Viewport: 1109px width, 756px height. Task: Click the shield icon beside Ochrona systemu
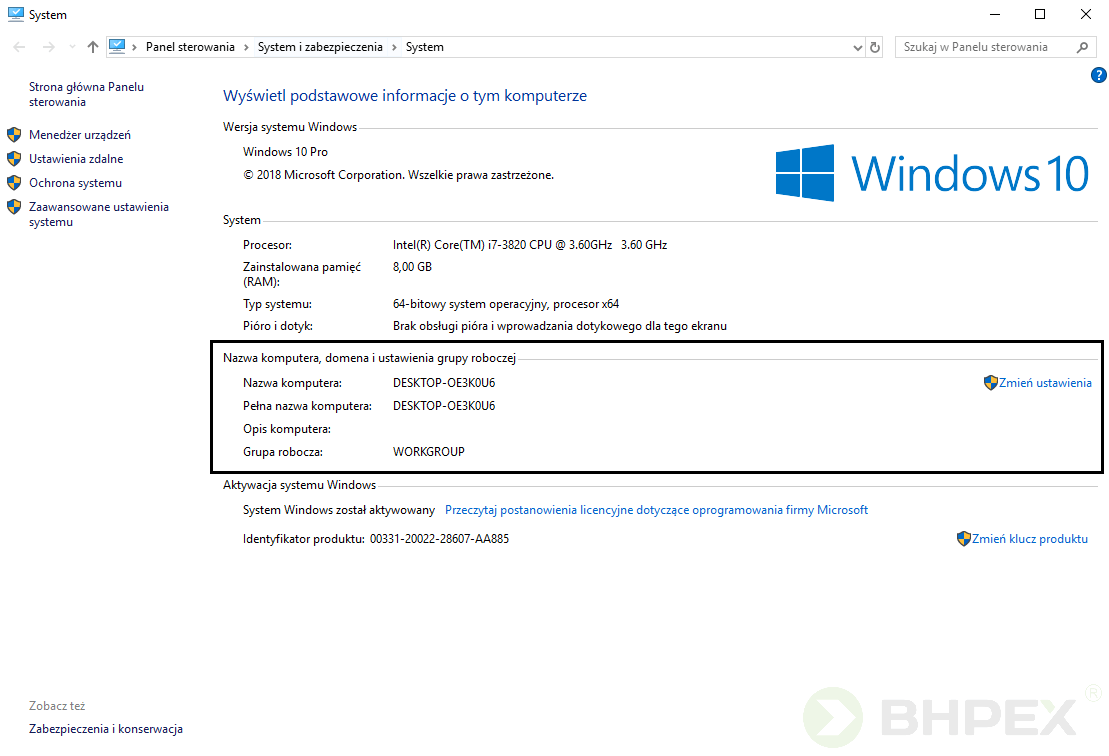coord(14,183)
